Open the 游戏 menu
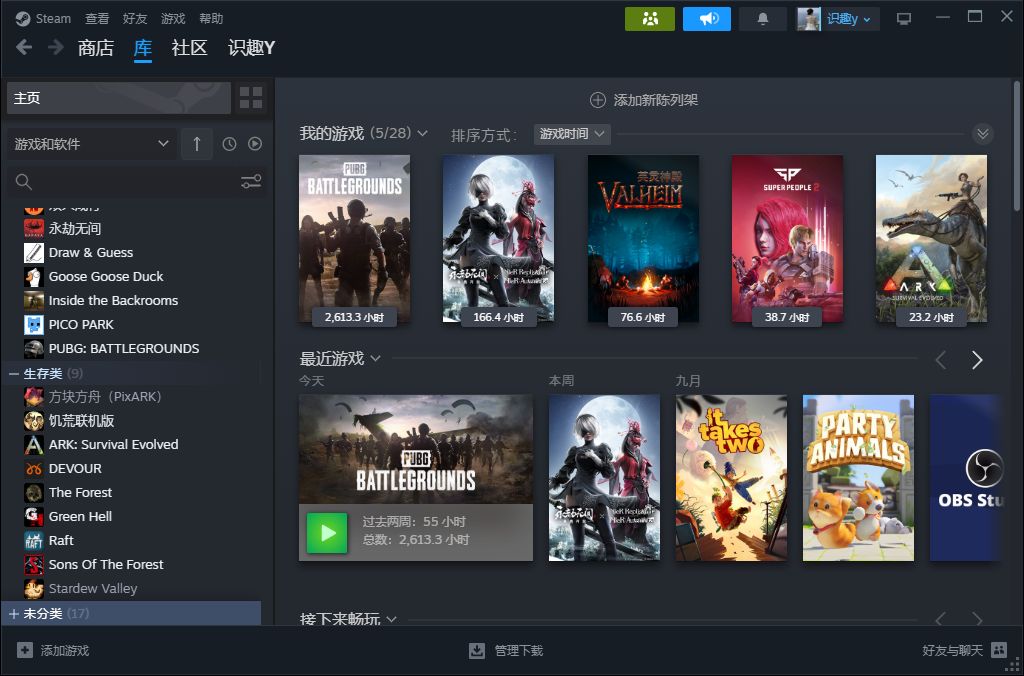The image size is (1024, 676). (x=173, y=18)
